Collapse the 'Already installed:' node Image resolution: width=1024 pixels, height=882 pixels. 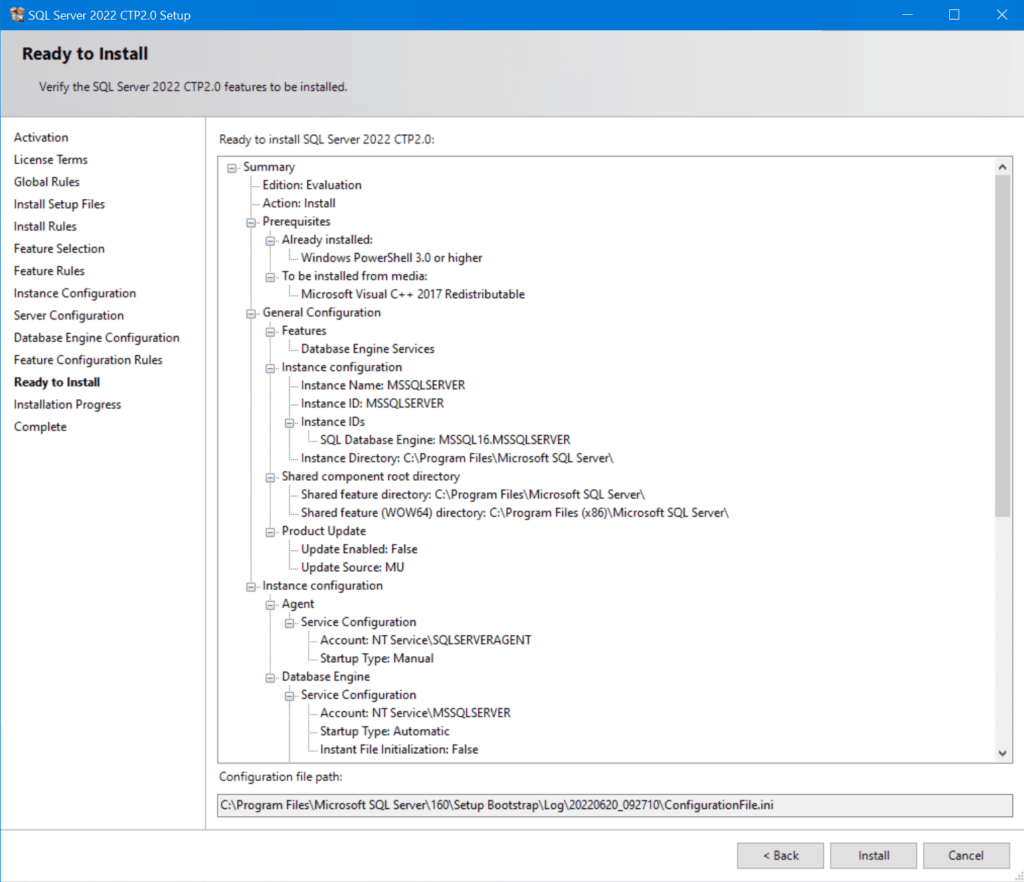pos(270,241)
